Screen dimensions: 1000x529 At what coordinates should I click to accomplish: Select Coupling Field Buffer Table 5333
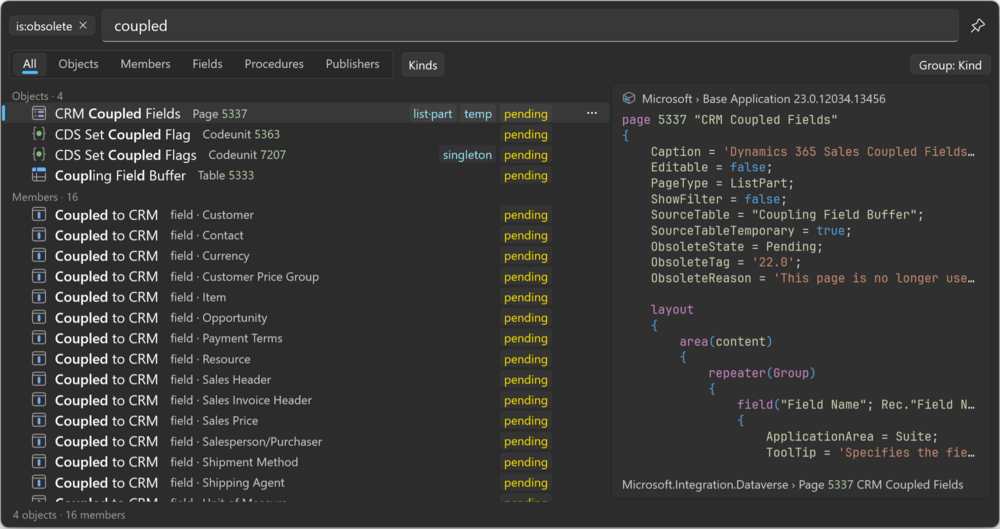coord(306,175)
